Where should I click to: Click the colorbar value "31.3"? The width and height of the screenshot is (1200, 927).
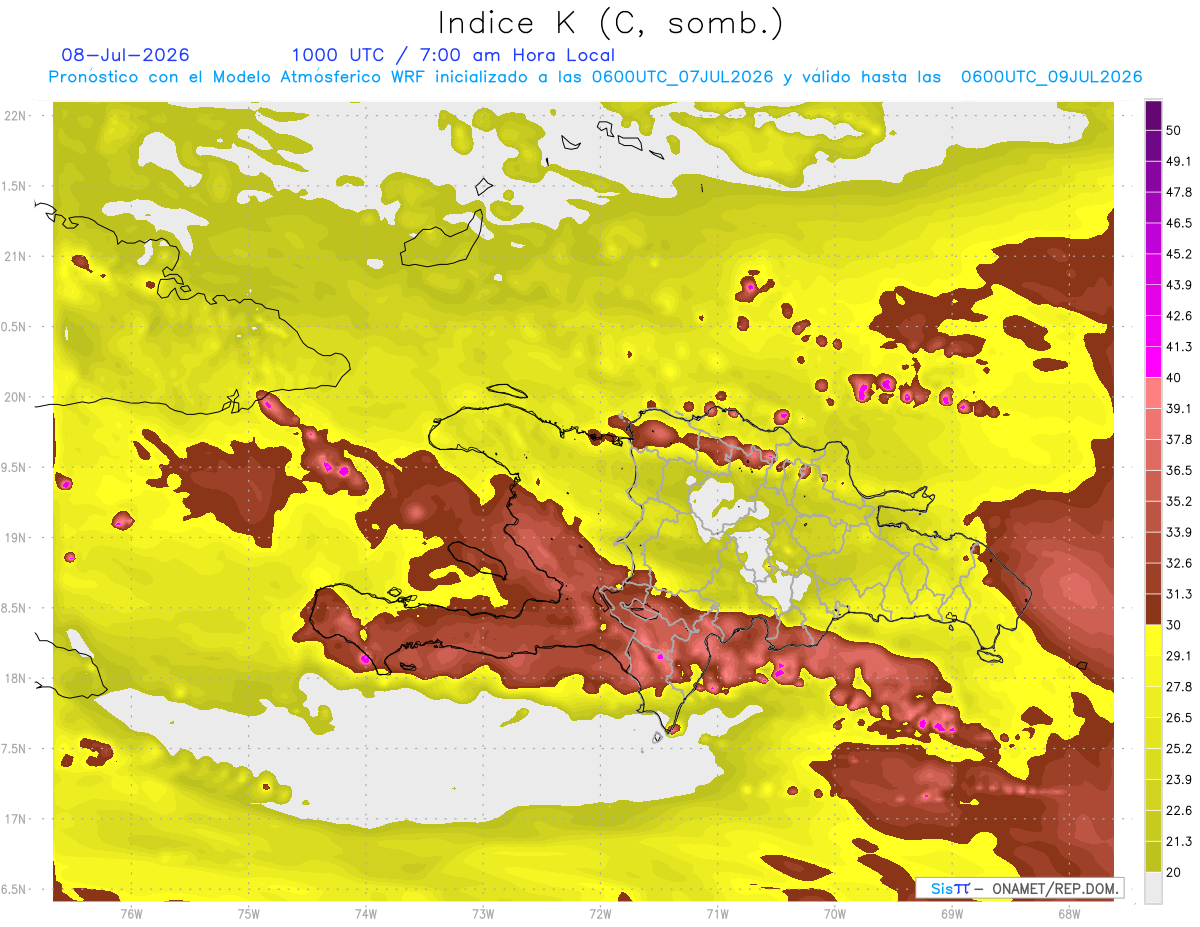point(1179,595)
